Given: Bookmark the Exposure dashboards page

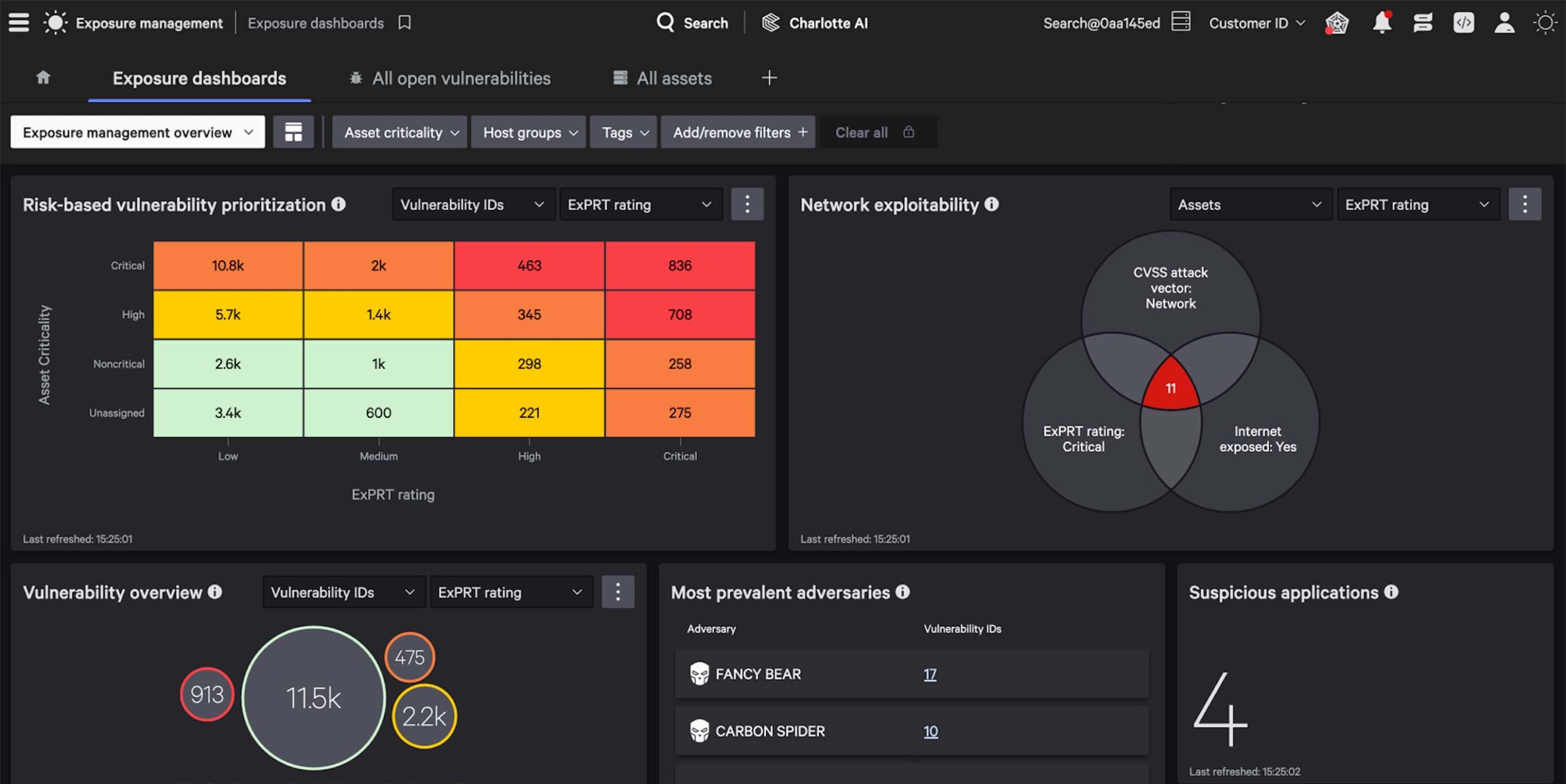Looking at the screenshot, I should pos(404,23).
